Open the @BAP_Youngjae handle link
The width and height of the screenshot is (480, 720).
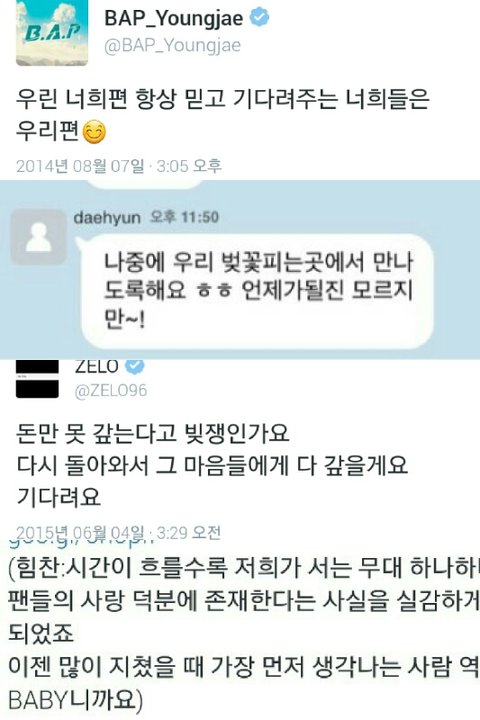tap(173, 46)
